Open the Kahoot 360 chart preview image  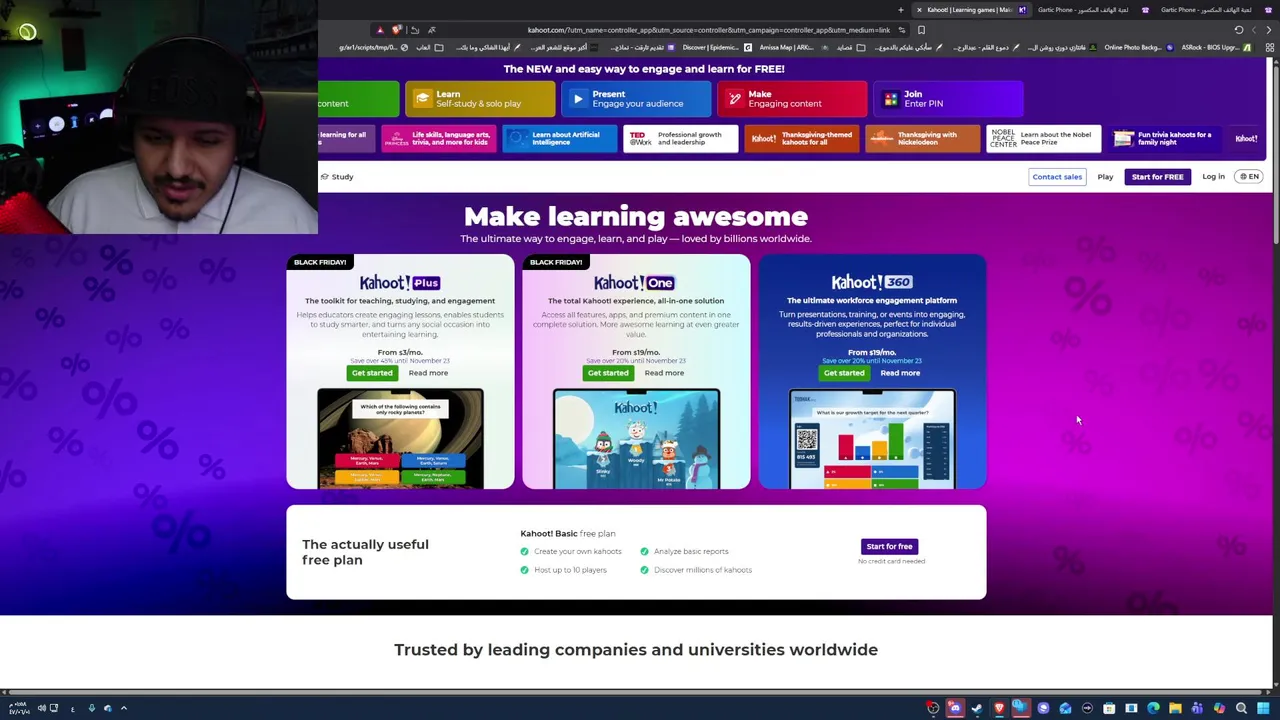872,439
